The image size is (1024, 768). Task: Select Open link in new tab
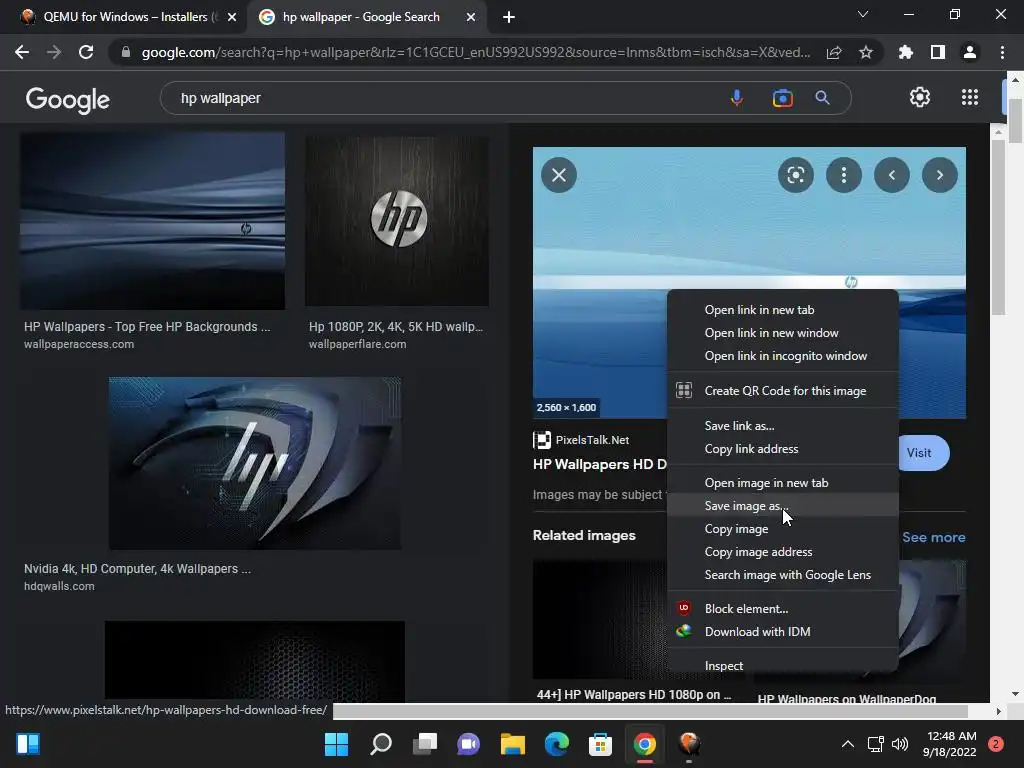coord(783,310)
